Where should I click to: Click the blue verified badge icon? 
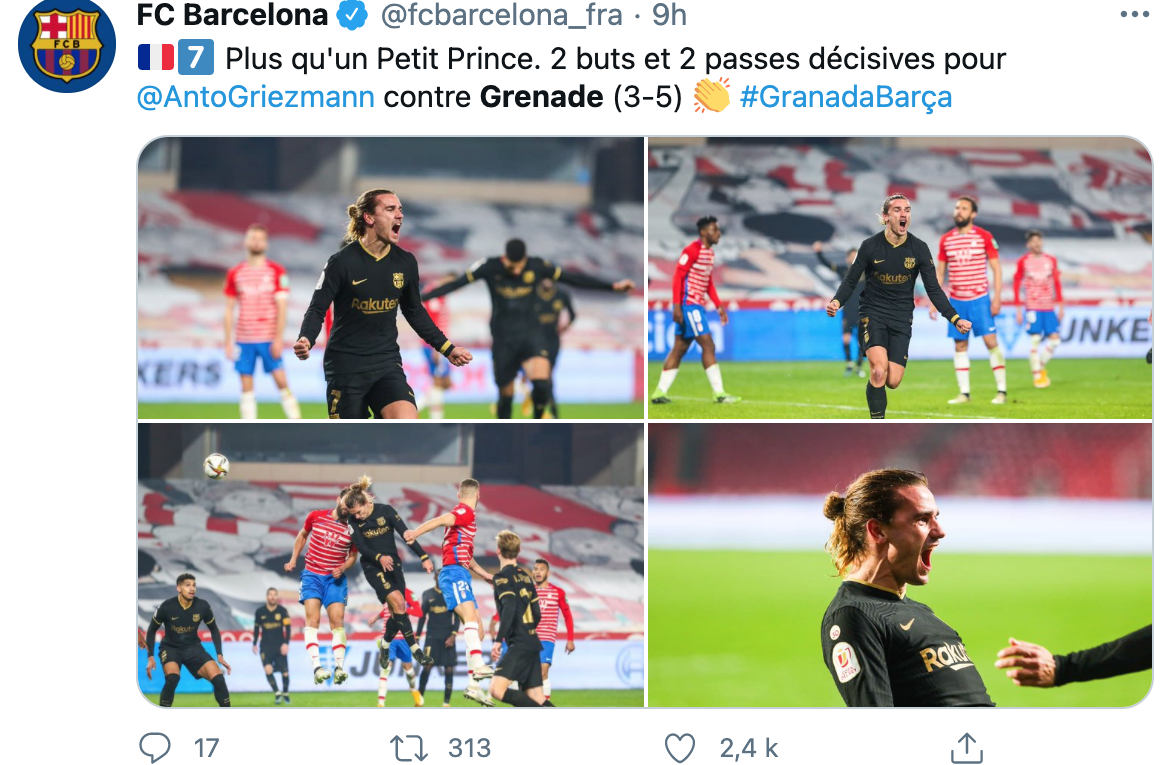[x=351, y=15]
